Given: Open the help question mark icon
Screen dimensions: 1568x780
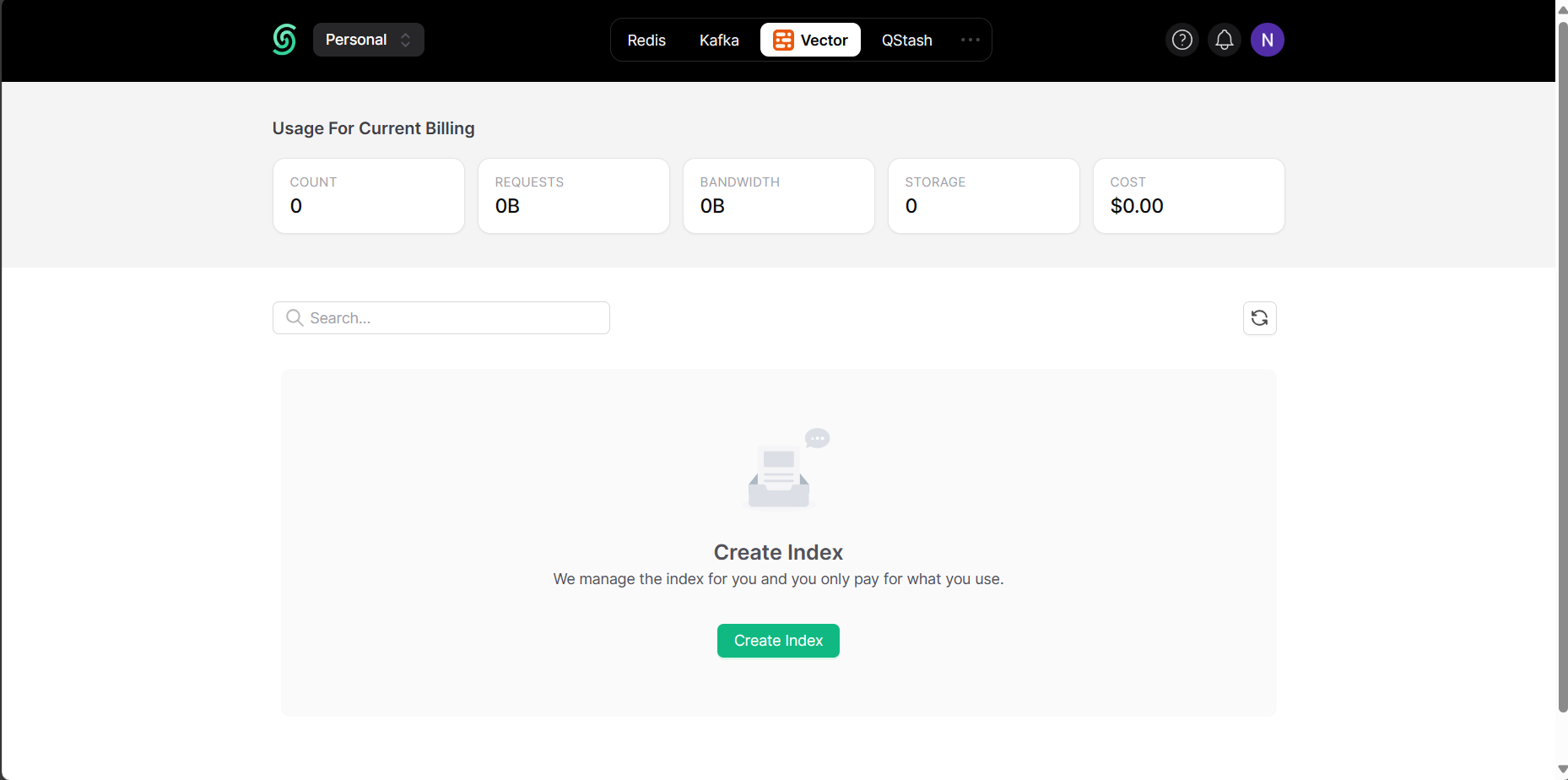Looking at the screenshot, I should [x=1181, y=40].
